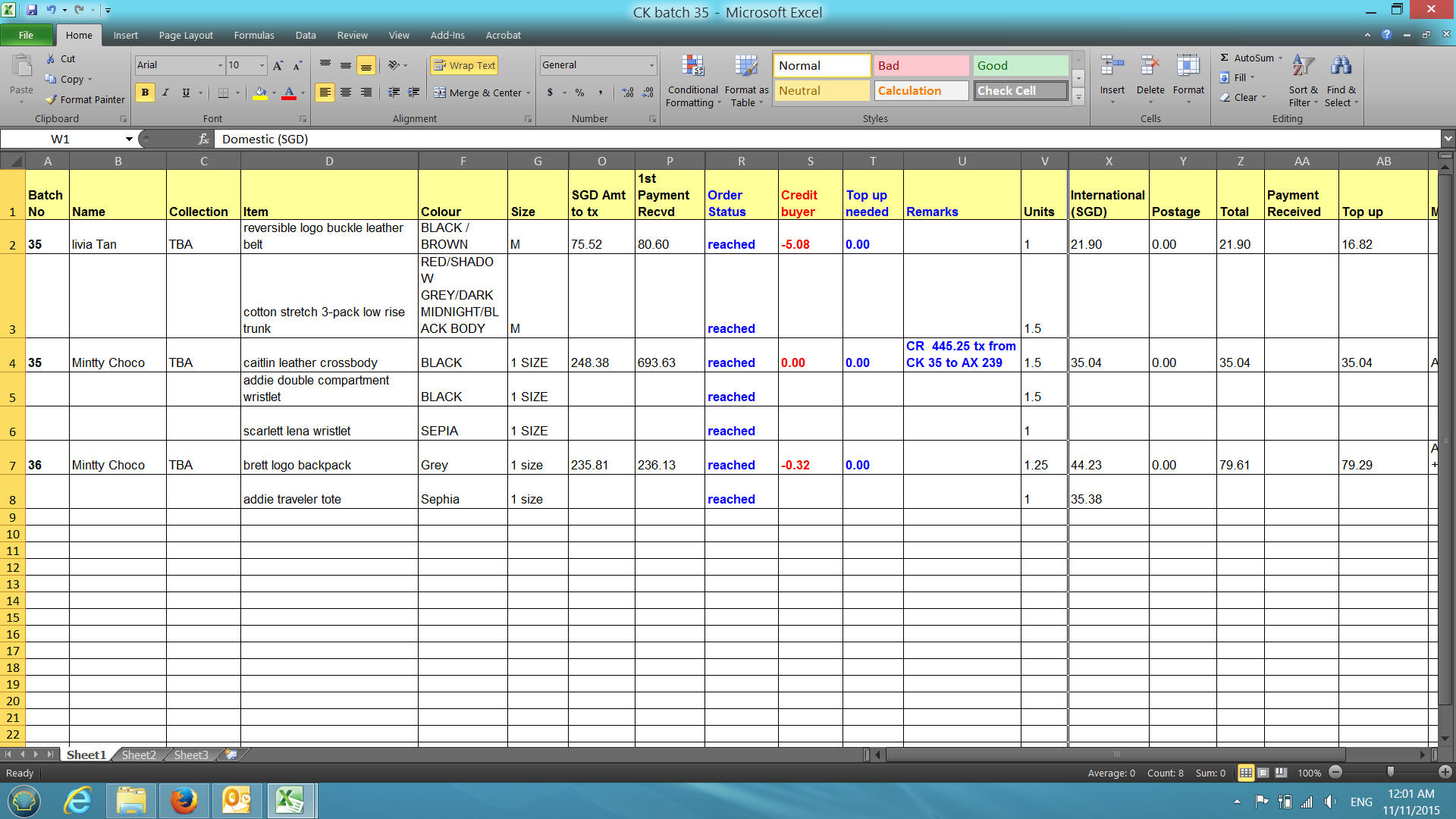Switch to the Insert ribbon tab
The width and height of the screenshot is (1456, 819).
pyautogui.click(x=126, y=35)
